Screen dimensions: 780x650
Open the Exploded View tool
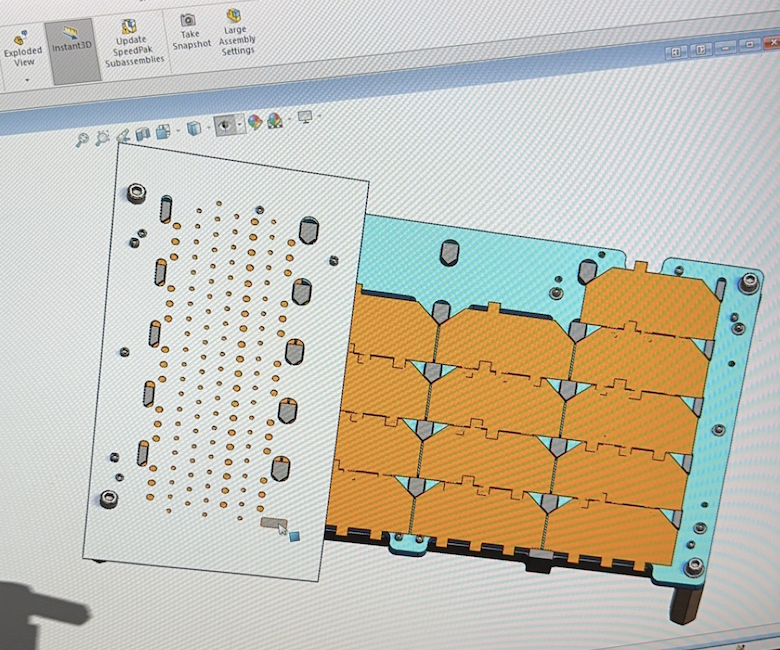click(x=23, y=49)
